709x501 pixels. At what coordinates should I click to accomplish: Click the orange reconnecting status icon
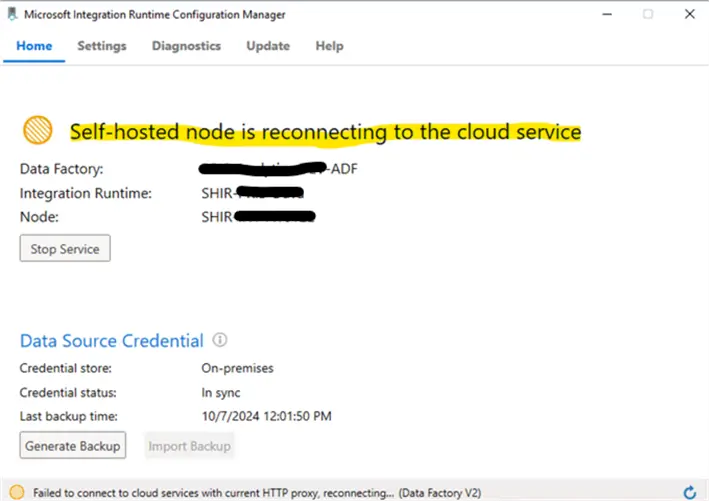38,130
